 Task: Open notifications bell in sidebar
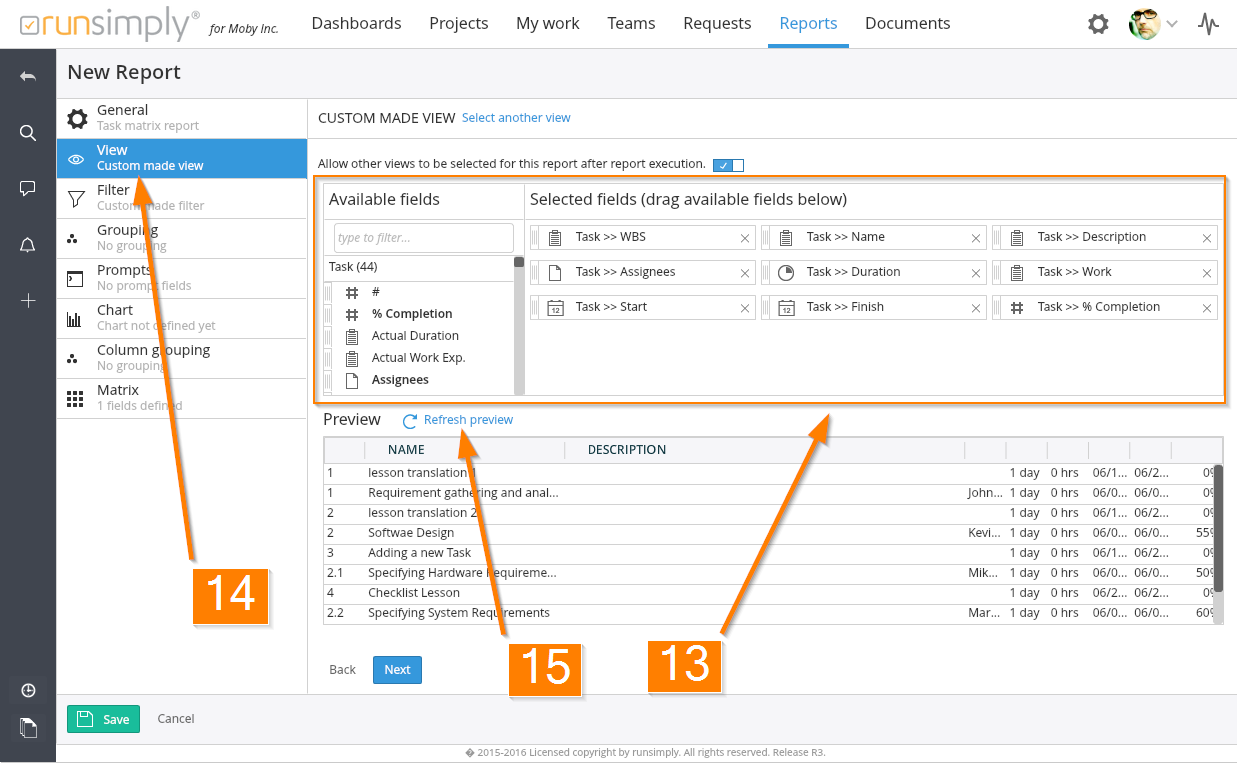28,245
